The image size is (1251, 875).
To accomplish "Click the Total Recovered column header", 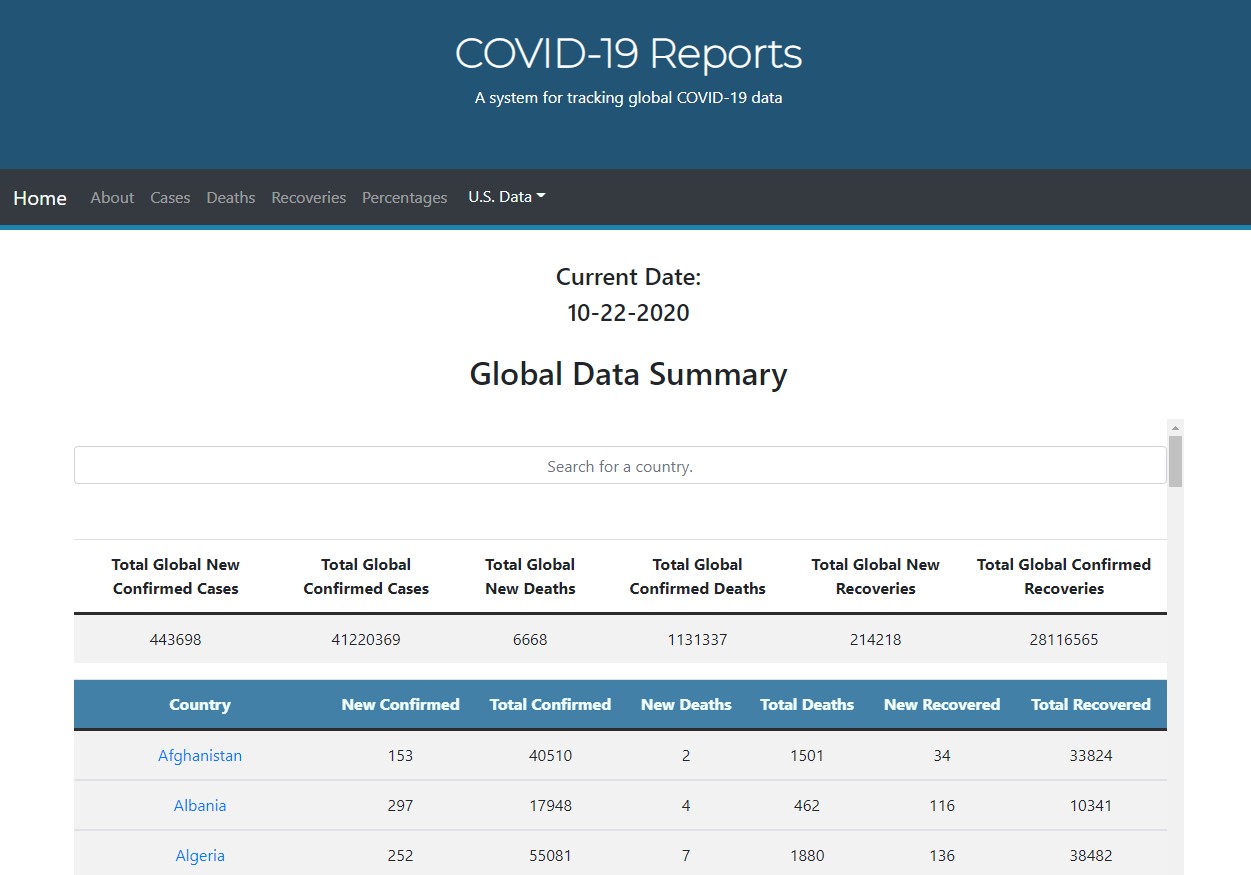I will 1091,705.
